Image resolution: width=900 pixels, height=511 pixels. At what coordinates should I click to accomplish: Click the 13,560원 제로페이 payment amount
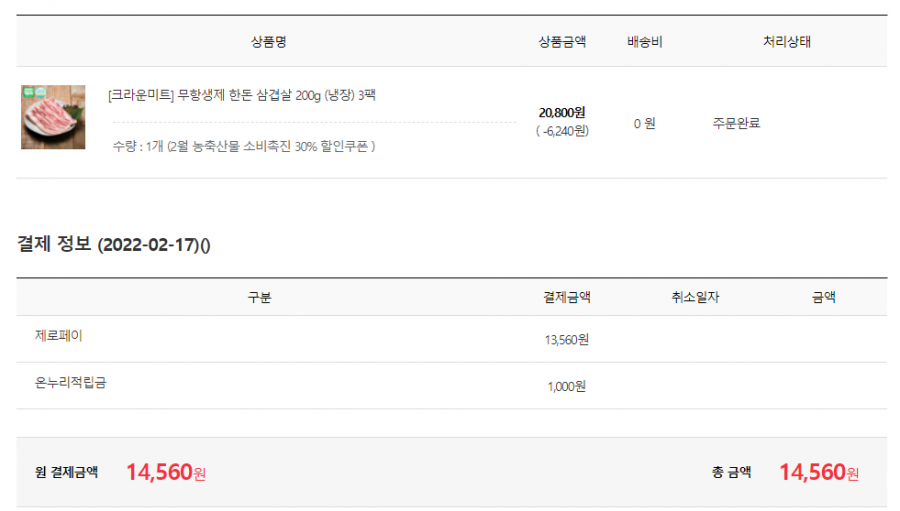[x=567, y=340]
